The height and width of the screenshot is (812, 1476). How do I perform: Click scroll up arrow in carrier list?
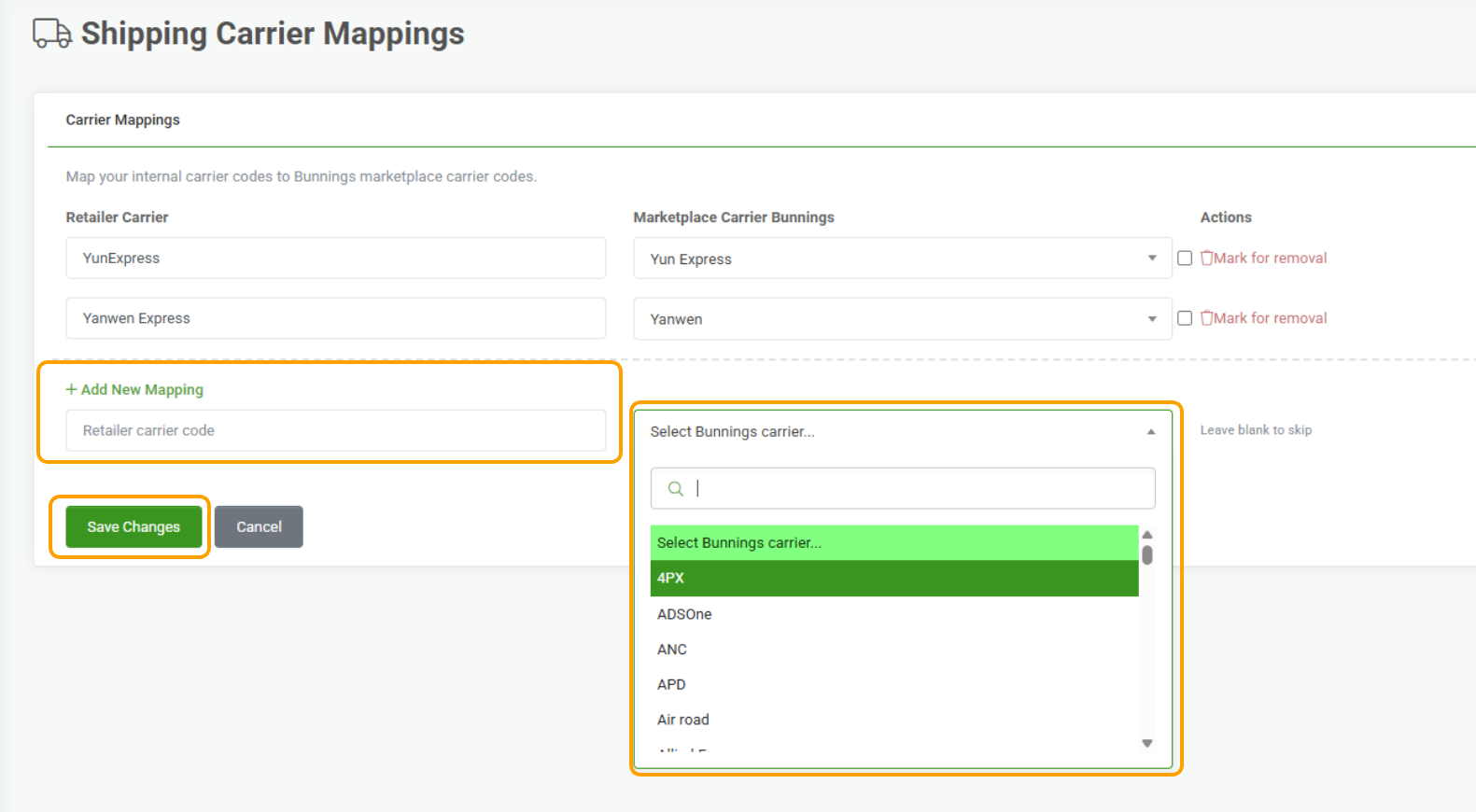click(1147, 535)
